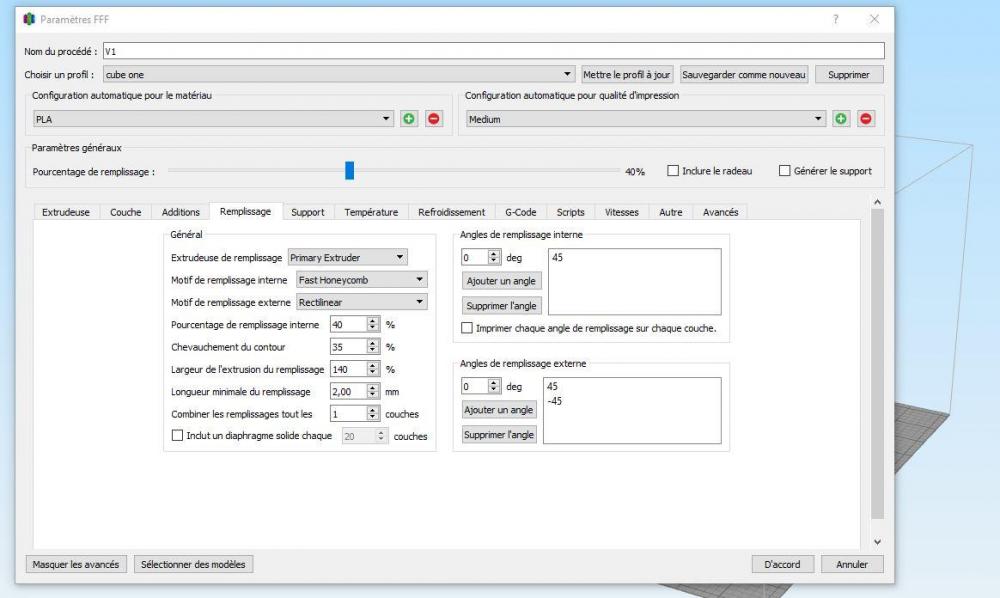This screenshot has width=1000, height=598.
Task: Click the help question mark in title bar
Action: (835, 19)
